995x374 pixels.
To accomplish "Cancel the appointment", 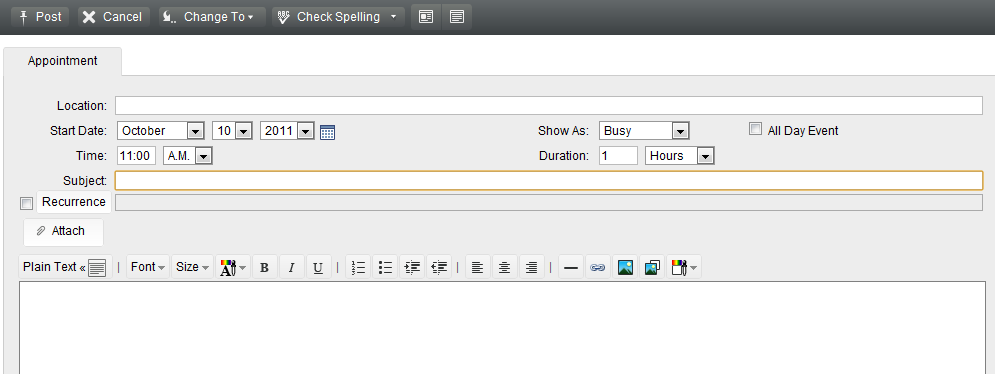I will pyautogui.click(x=114, y=17).
